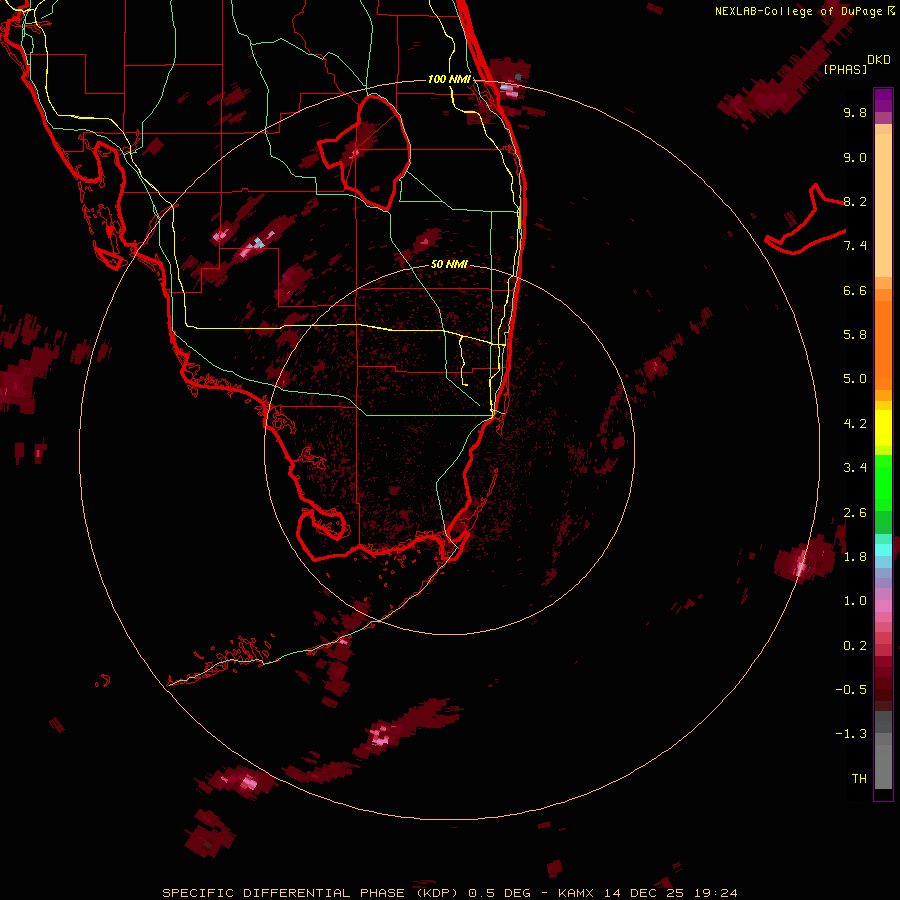Select the 1.8 scale value
This screenshot has height=900, width=900.
(x=855, y=557)
